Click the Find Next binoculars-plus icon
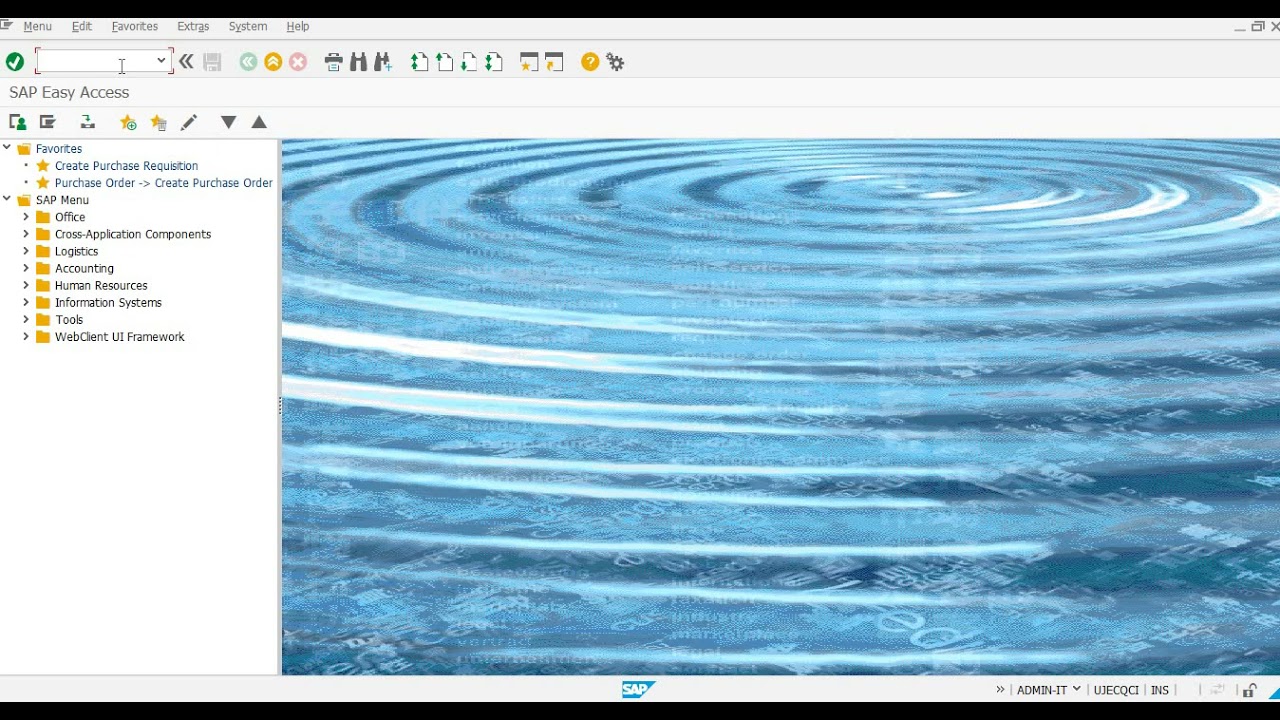The height and width of the screenshot is (720, 1280). [383, 62]
